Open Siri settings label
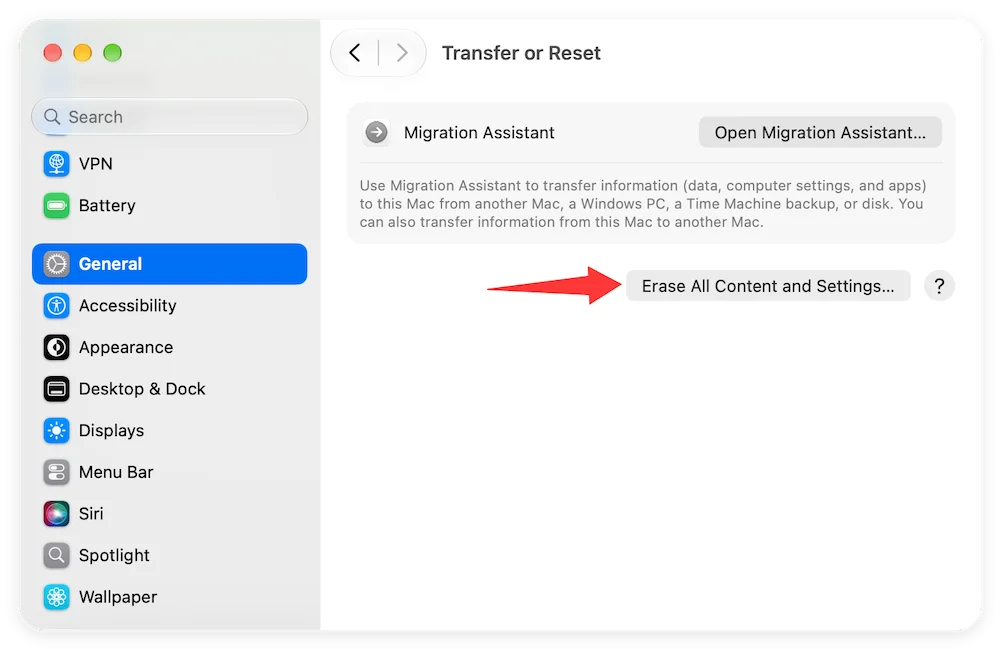The width and height of the screenshot is (1000, 649). [x=91, y=514]
